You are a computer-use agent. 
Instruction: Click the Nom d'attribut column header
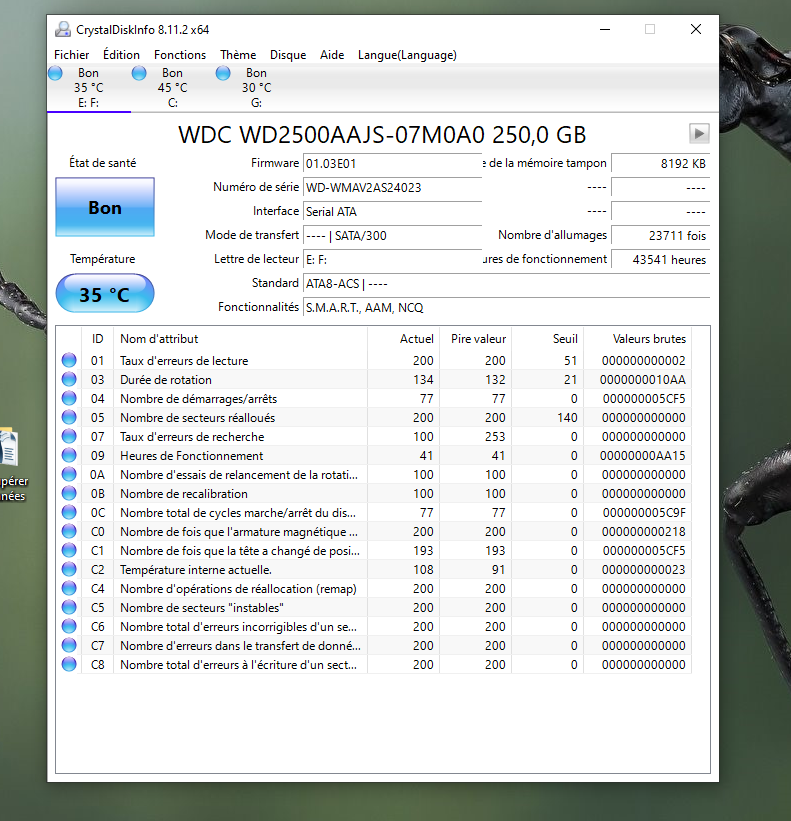240,339
